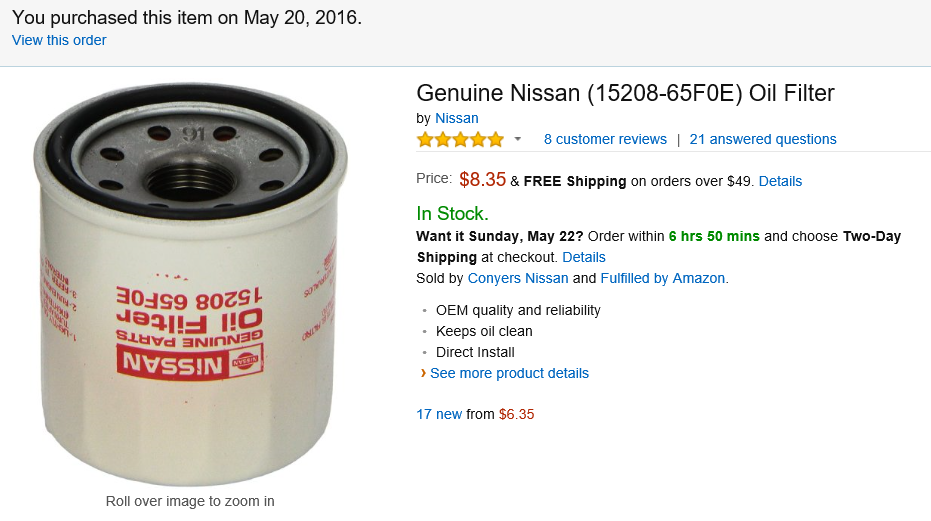The width and height of the screenshot is (931, 521).
Task: View the 17 new offers link
Action: tap(439, 414)
